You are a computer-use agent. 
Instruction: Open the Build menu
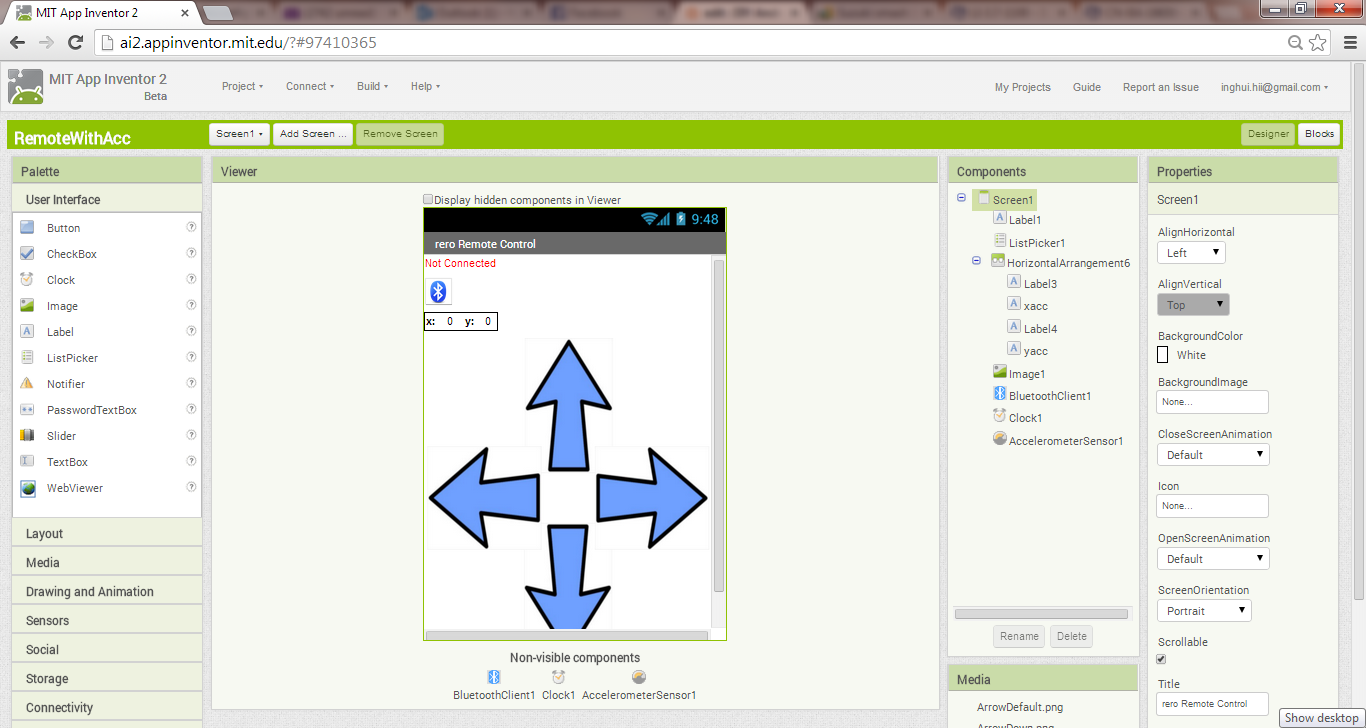tap(372, 86)
